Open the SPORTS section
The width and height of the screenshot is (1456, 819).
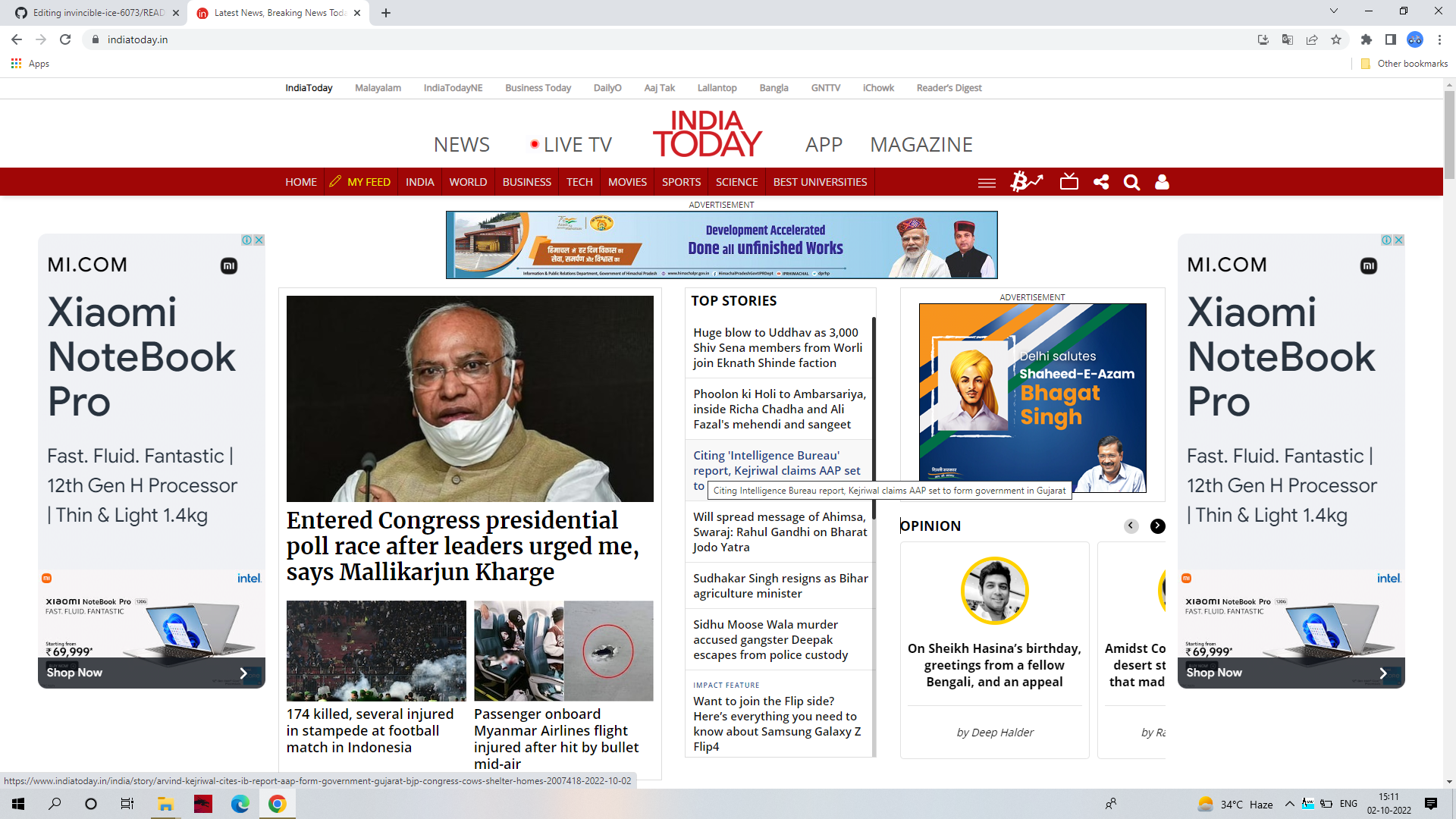tap(680, 181)
